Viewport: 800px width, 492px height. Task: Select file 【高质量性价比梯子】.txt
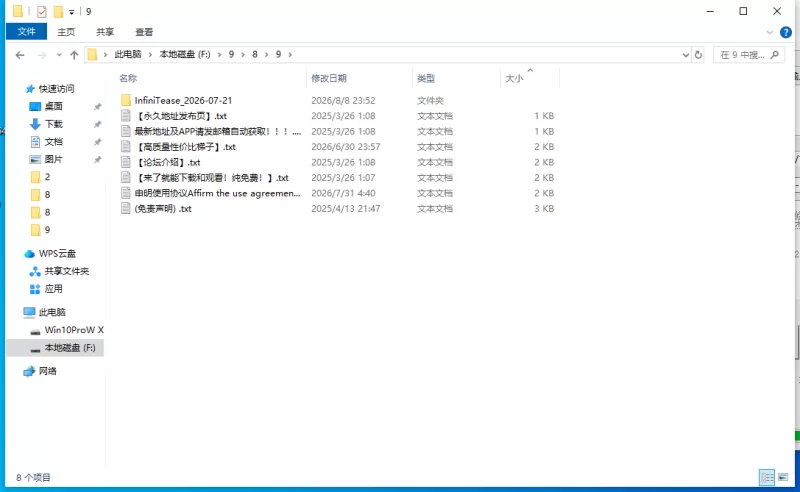(185, 146)
